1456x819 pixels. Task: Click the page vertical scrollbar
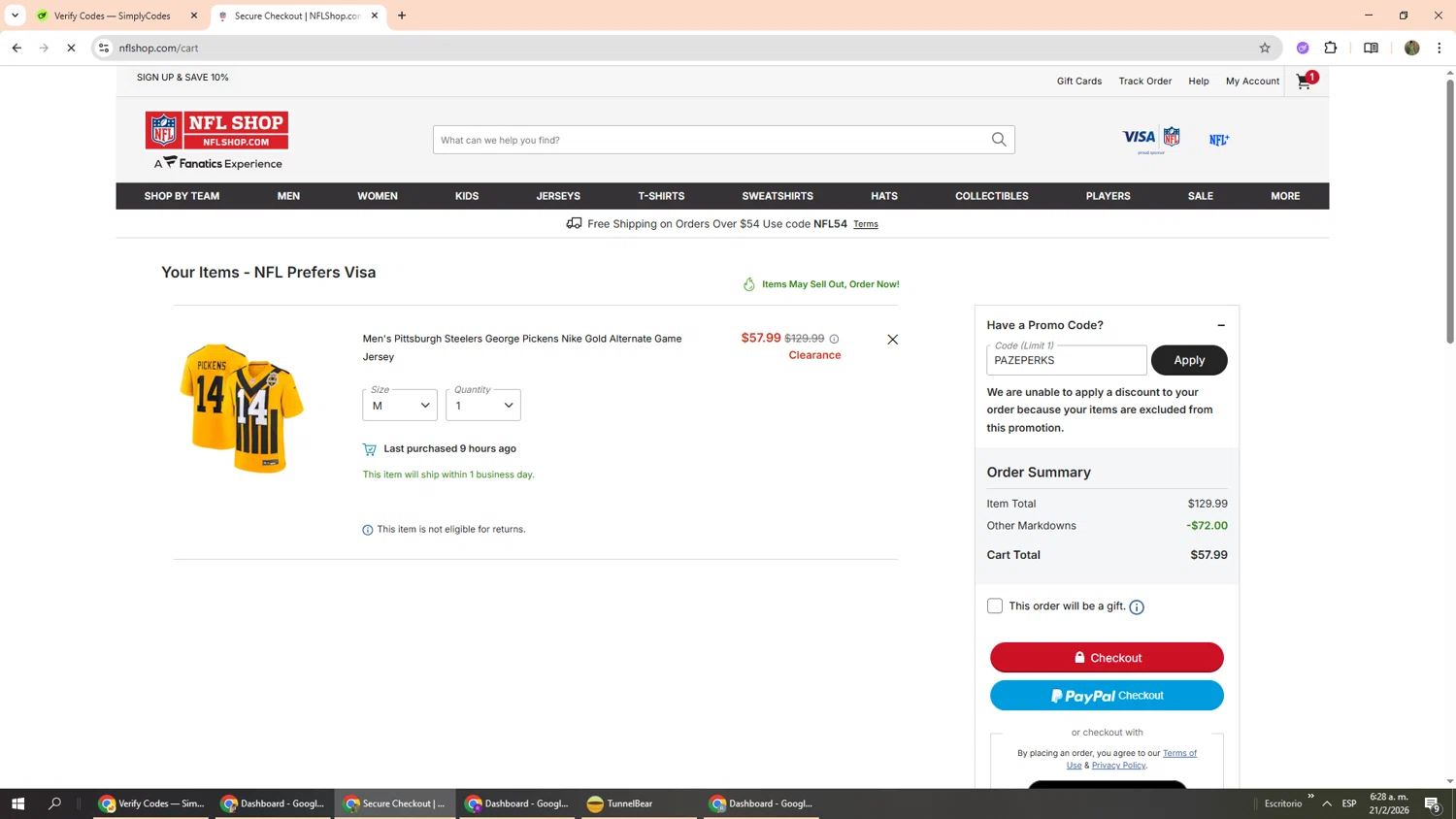[x=1450, y=212]
